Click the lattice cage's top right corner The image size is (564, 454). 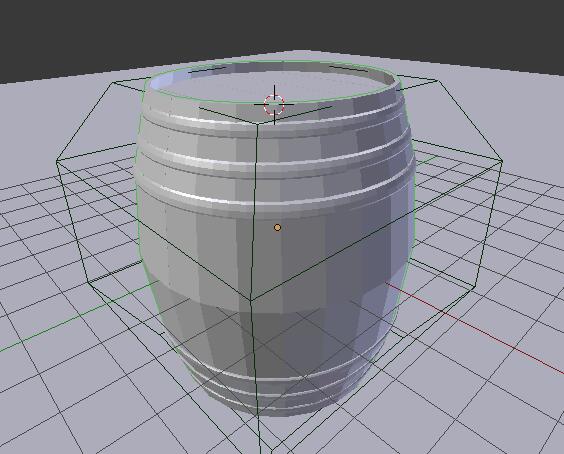(437, 81)
